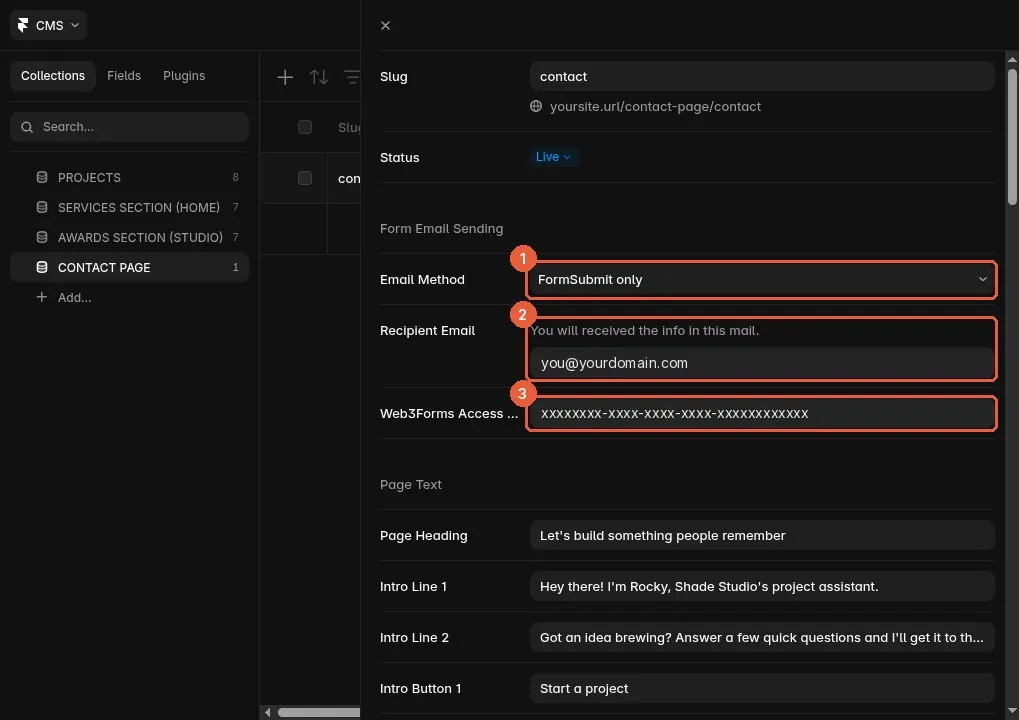Edit the Web3Forms Access key field
Image resolution: width=1019 pixels, height=720 pixels.
click(x=762, y=413)
